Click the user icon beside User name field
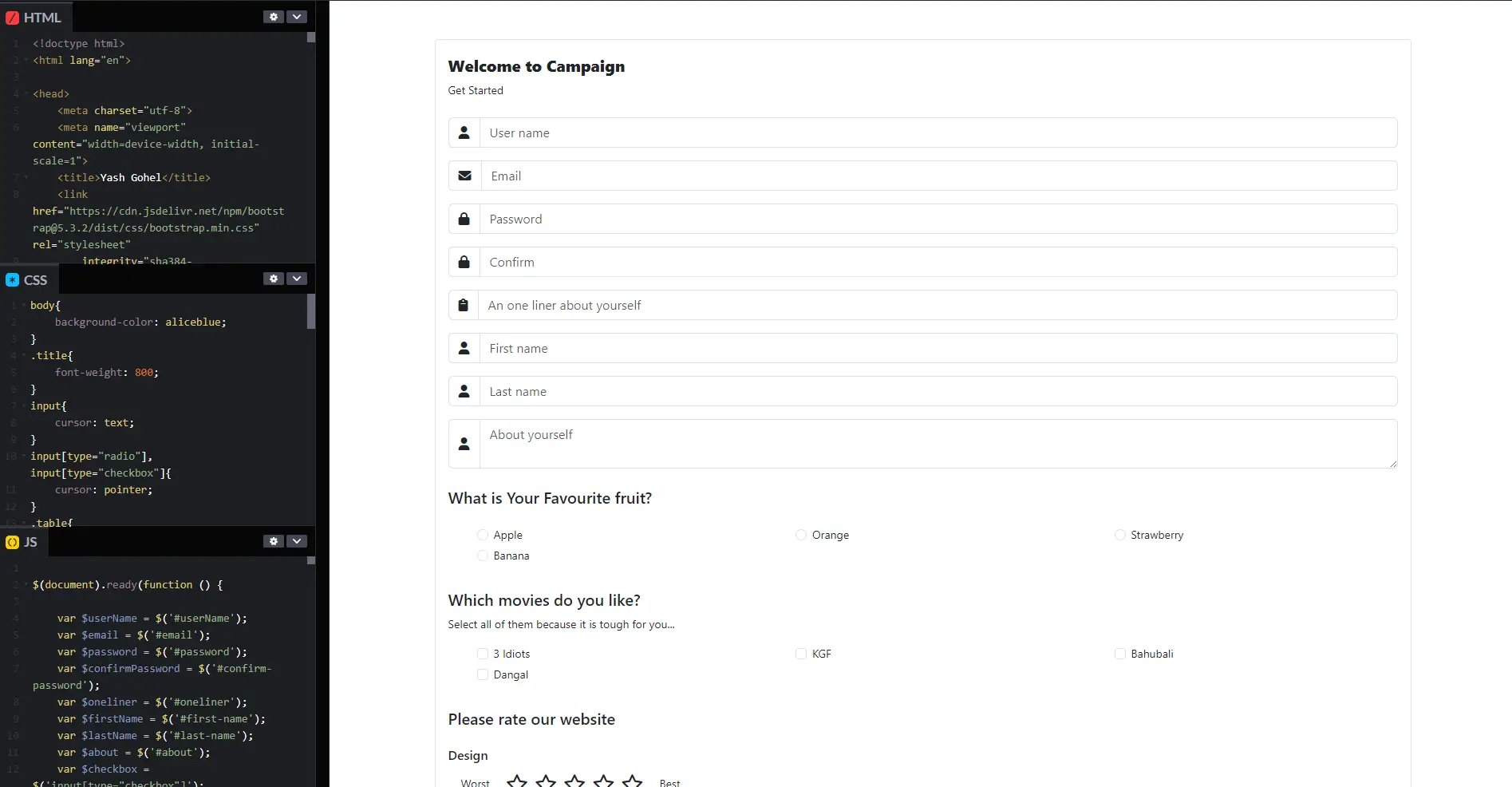Image resolution: width=1512 pixels, height=787 pixels. pos(464,132)
